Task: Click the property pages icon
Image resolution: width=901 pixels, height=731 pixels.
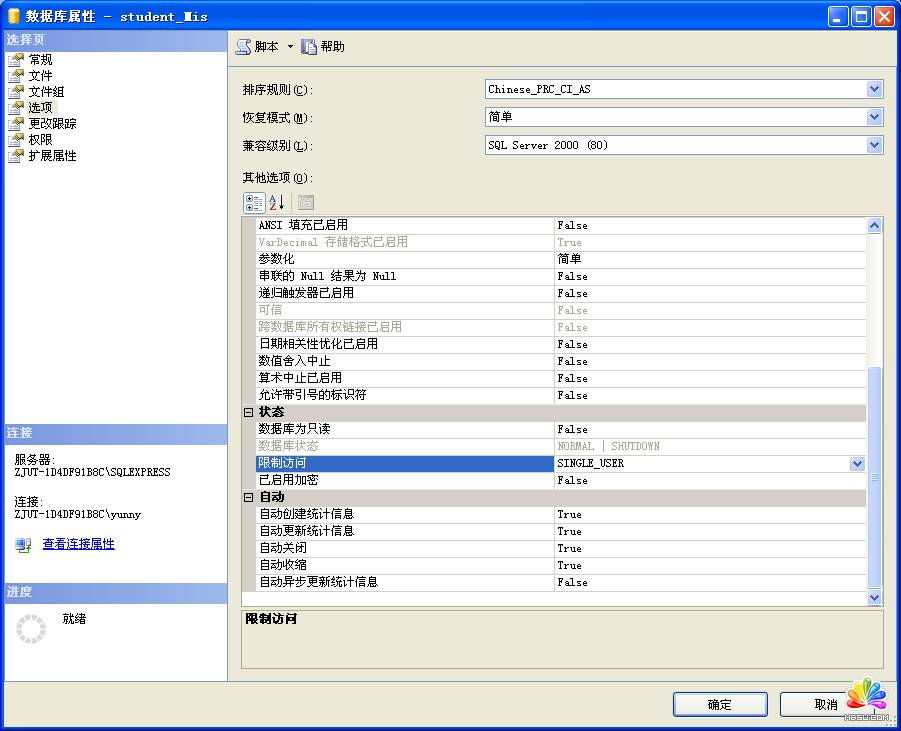Action: pos(305,203)
